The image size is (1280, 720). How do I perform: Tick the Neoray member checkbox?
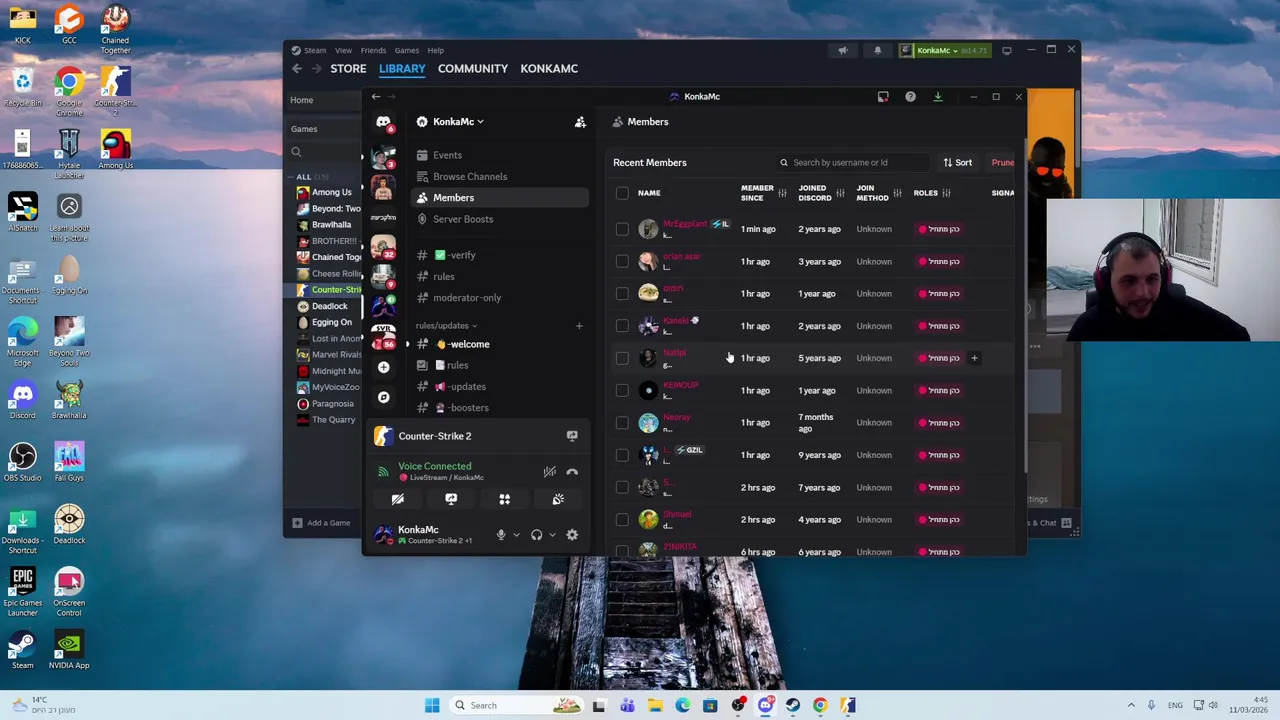pyautogui.click(x=622, y=423)
